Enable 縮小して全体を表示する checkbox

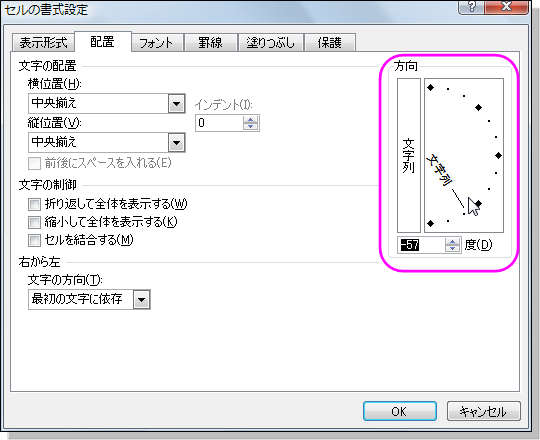click(x=34, y=222)
